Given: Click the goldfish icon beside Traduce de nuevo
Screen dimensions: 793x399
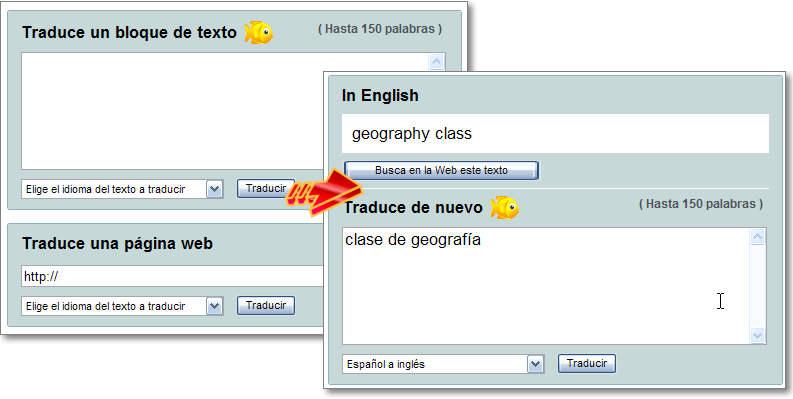Looking at the screenshot, I should click(x=505, y=208).
